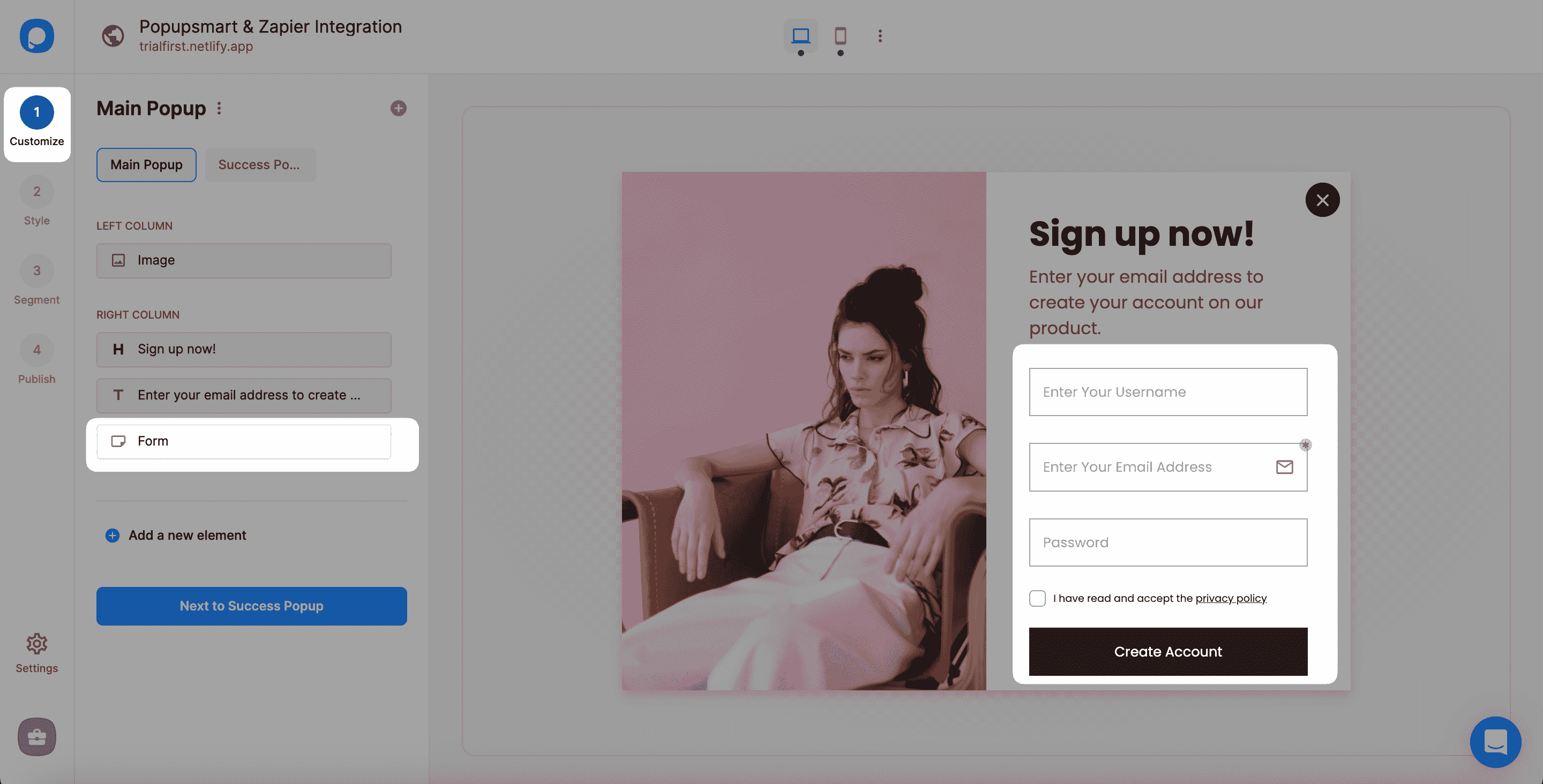1543x784 pixels.
Task: Click the globe/domain icon next to URL
Action: pyautogui.click(x=112, y=36)
